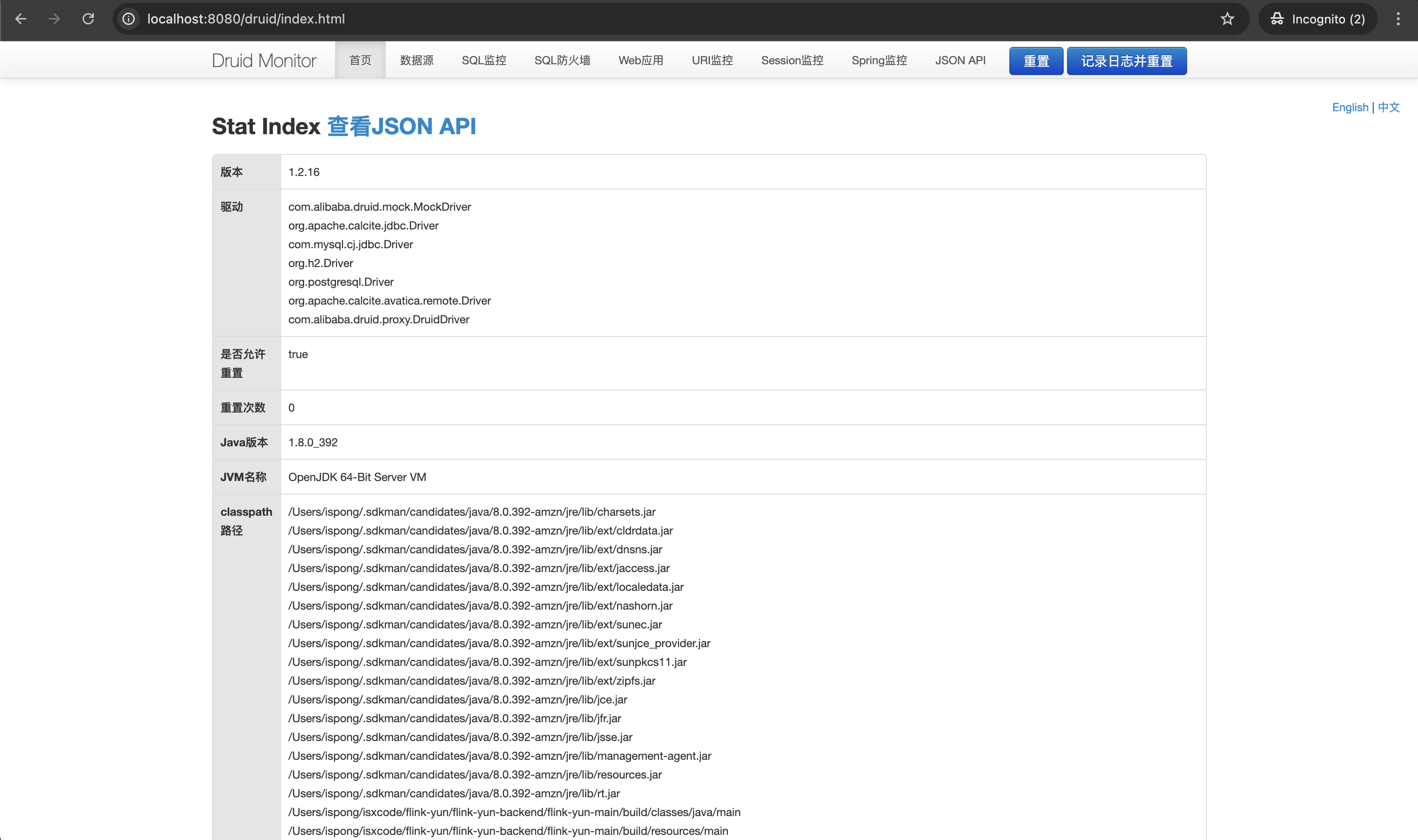Screen dimensions: 1418x840
Task: Select the dnsns.jar classpath line
Action: coord(475,549)
